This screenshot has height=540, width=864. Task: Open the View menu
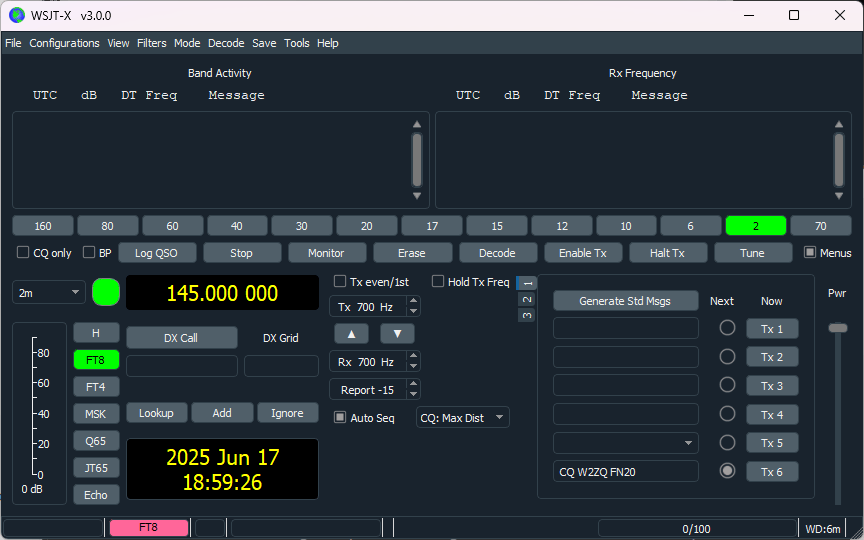point(118,43)
